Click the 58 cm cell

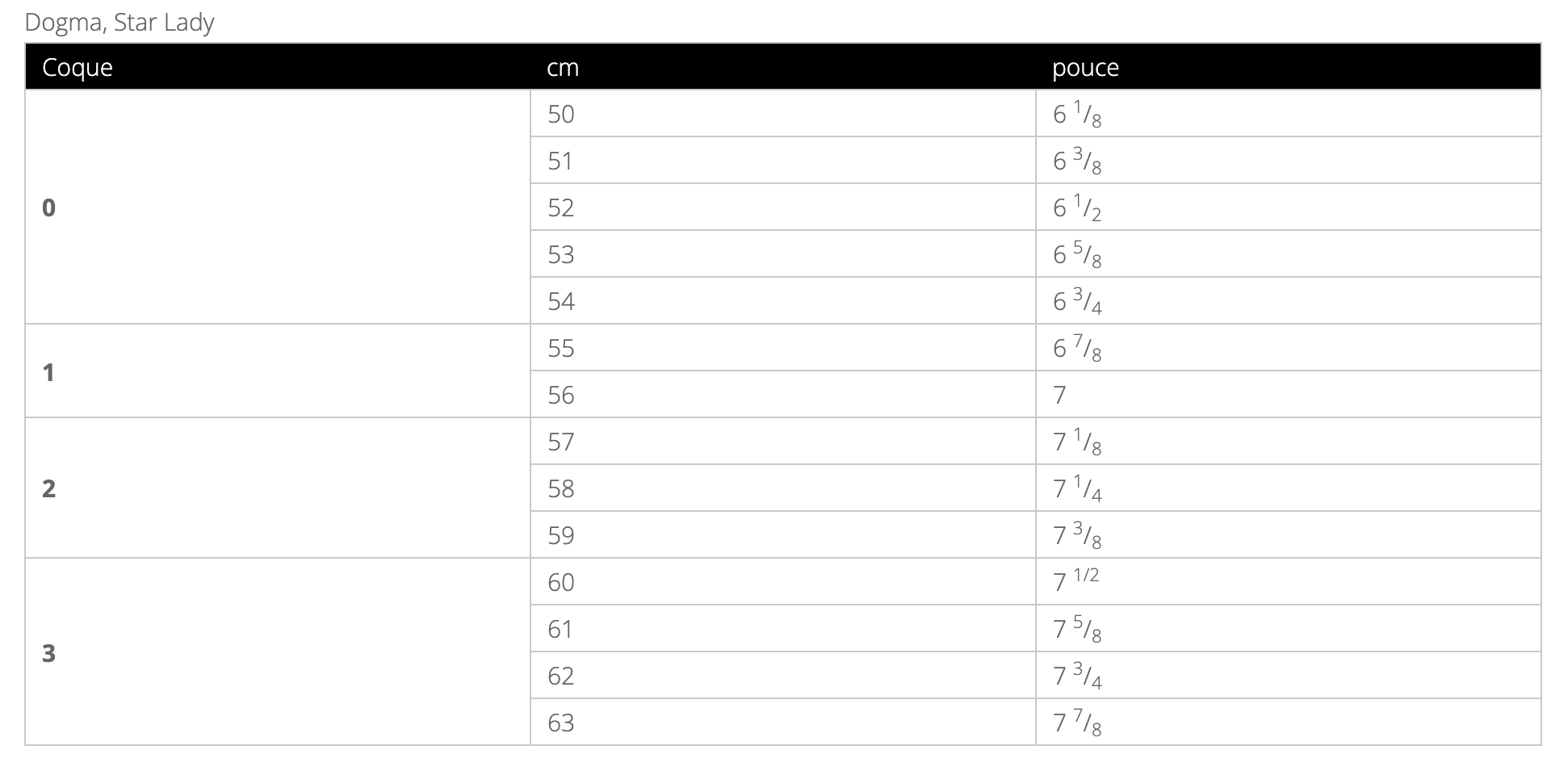click(561, 488)
